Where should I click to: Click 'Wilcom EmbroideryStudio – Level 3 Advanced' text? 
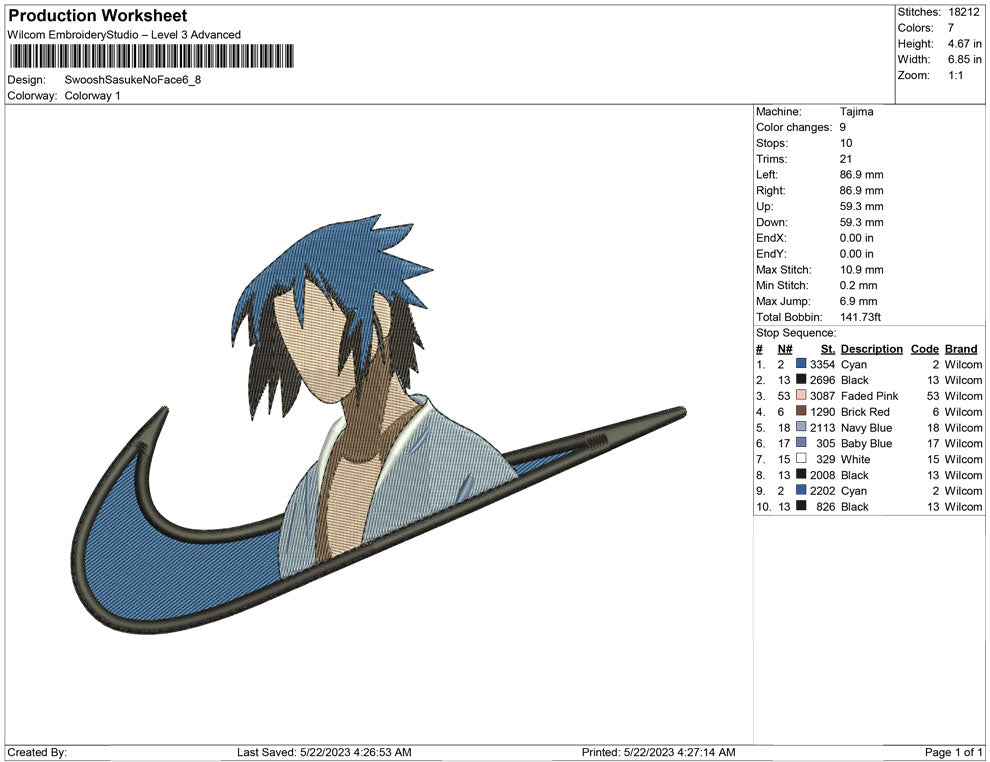(x=124, y=35)
